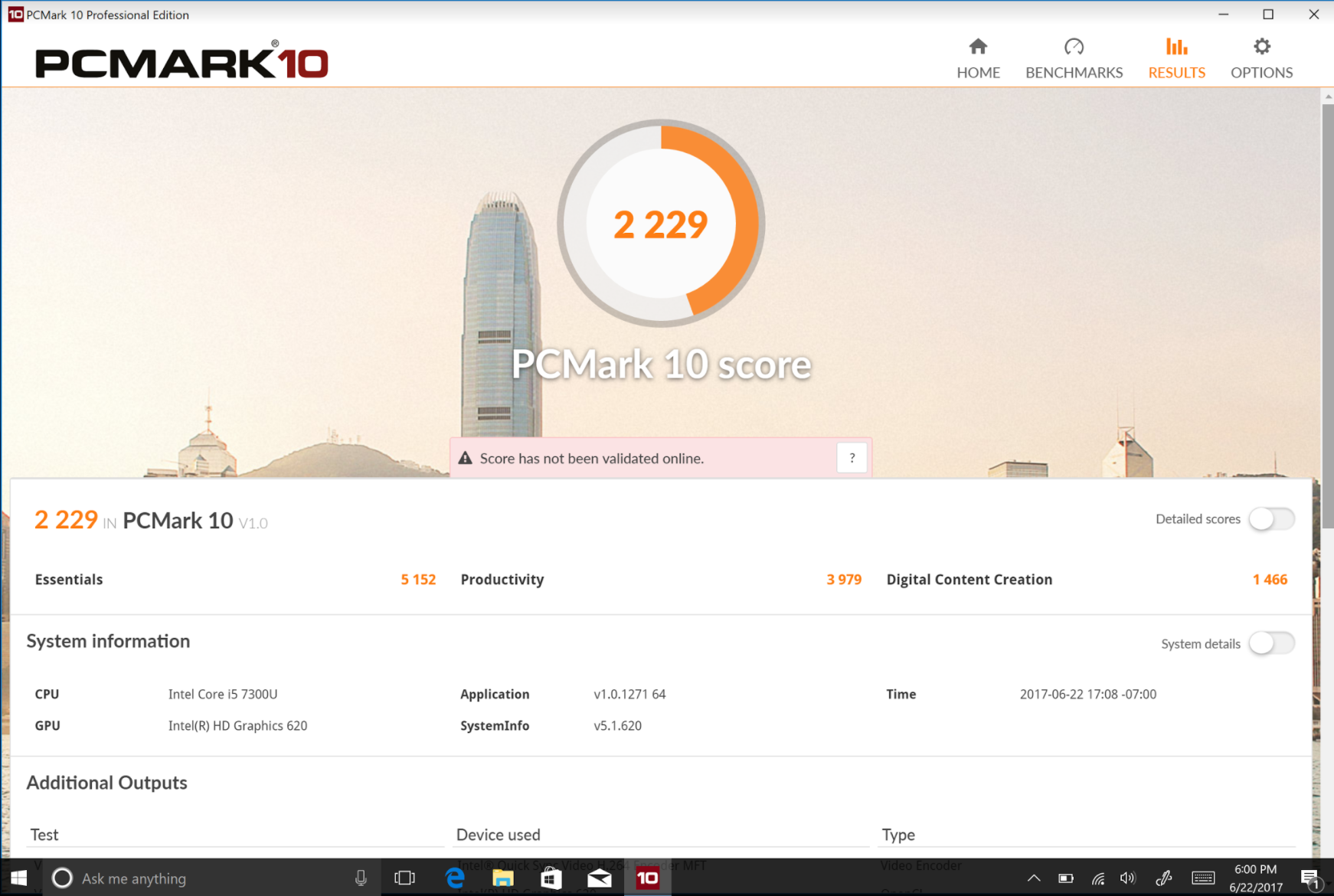This screenshot has height=896, width=1334.
Task: Show hidden system tray icons
Action: [x=1034, y=878]
